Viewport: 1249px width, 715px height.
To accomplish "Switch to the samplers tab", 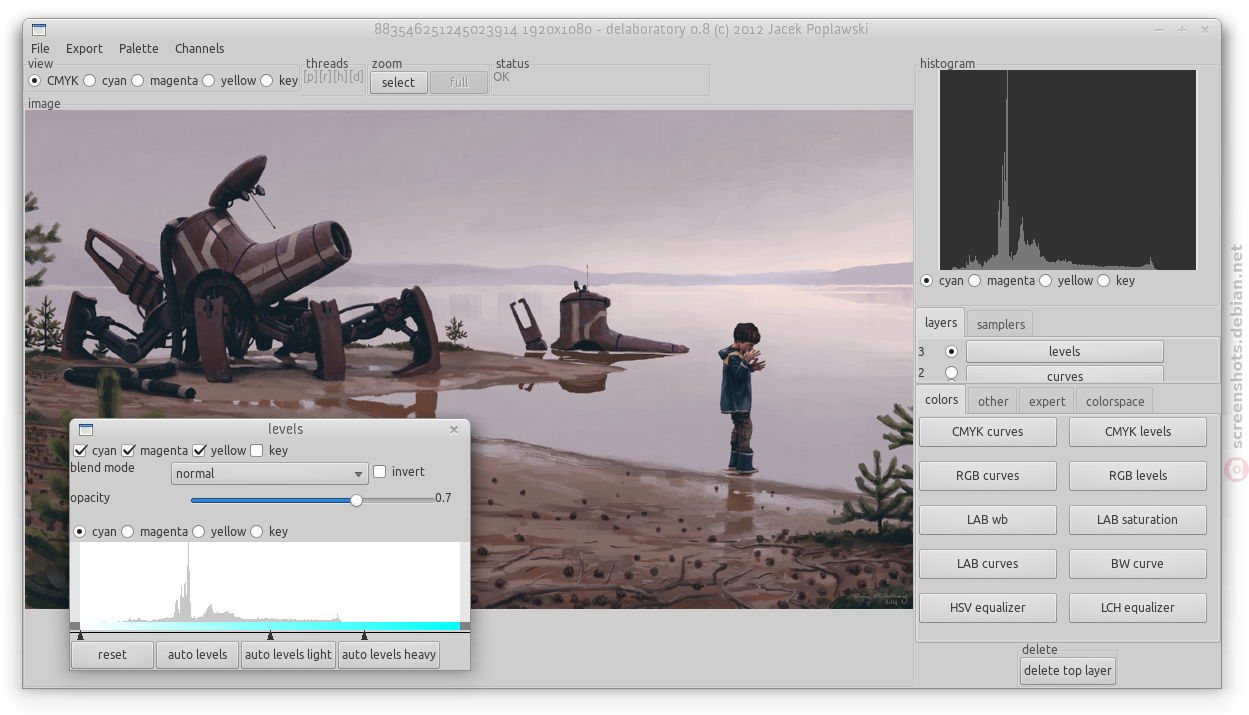I will point(1001,324).
